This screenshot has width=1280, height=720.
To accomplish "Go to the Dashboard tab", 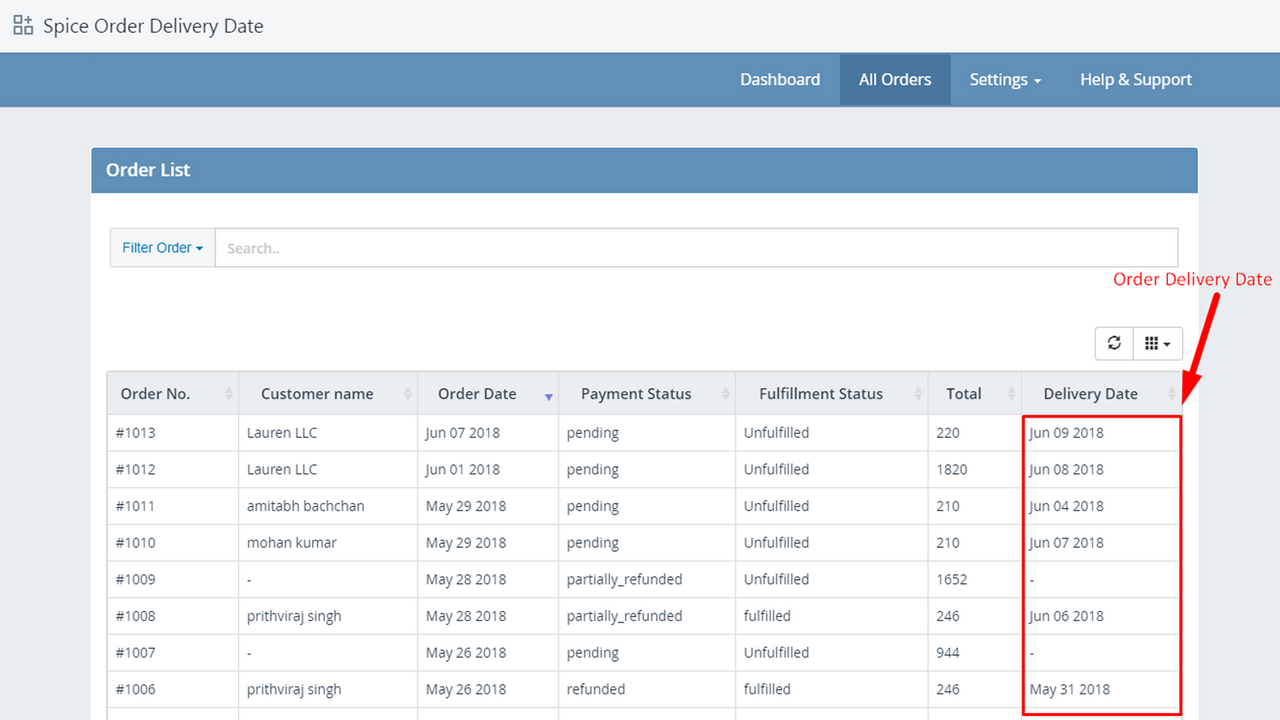I will [780, 80].
